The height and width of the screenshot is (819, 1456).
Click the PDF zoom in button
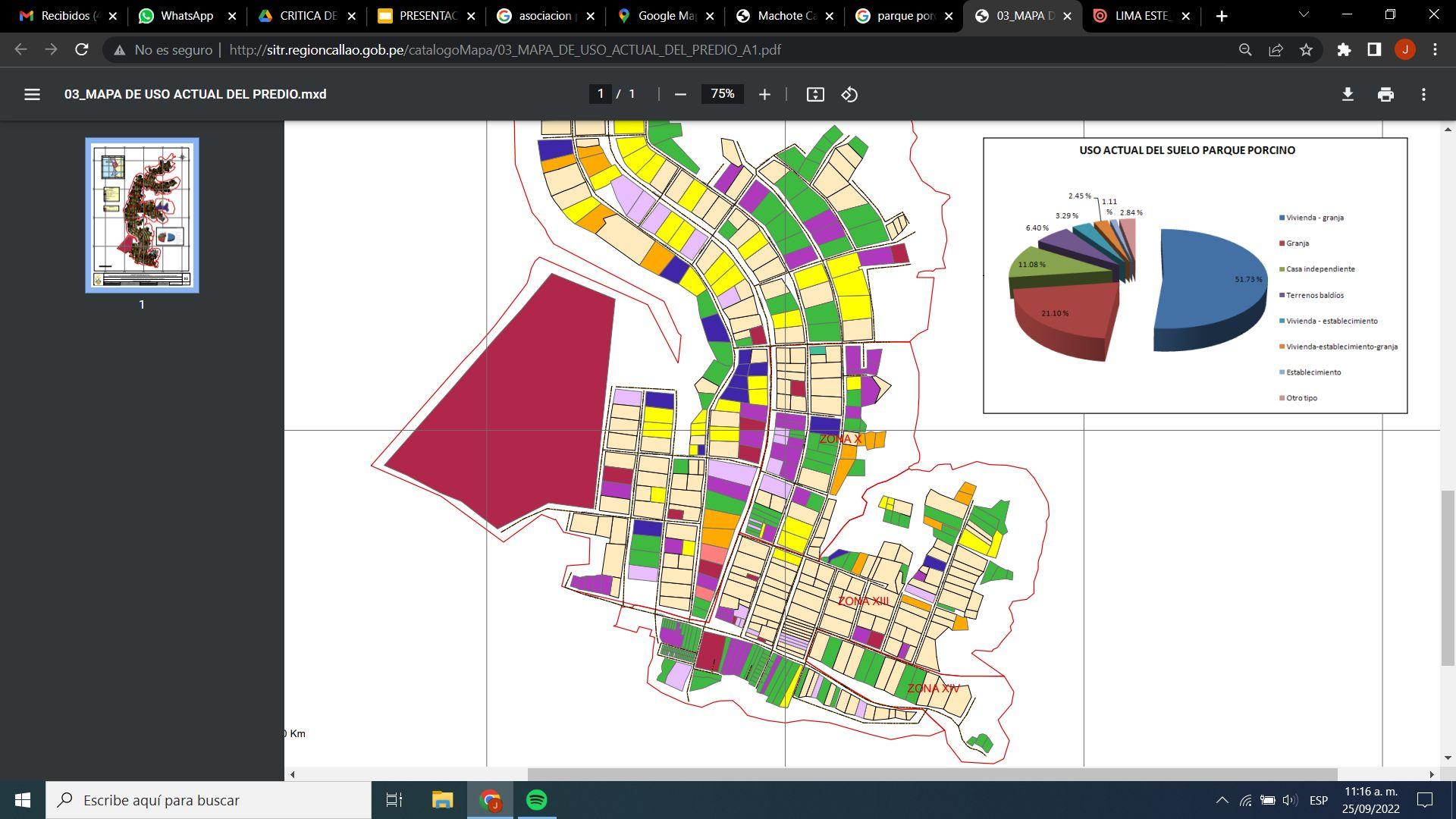(764, 94)
